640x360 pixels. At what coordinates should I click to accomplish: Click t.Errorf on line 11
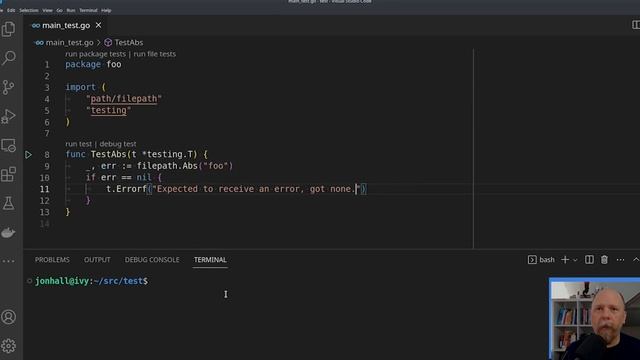tap(126, 189)
